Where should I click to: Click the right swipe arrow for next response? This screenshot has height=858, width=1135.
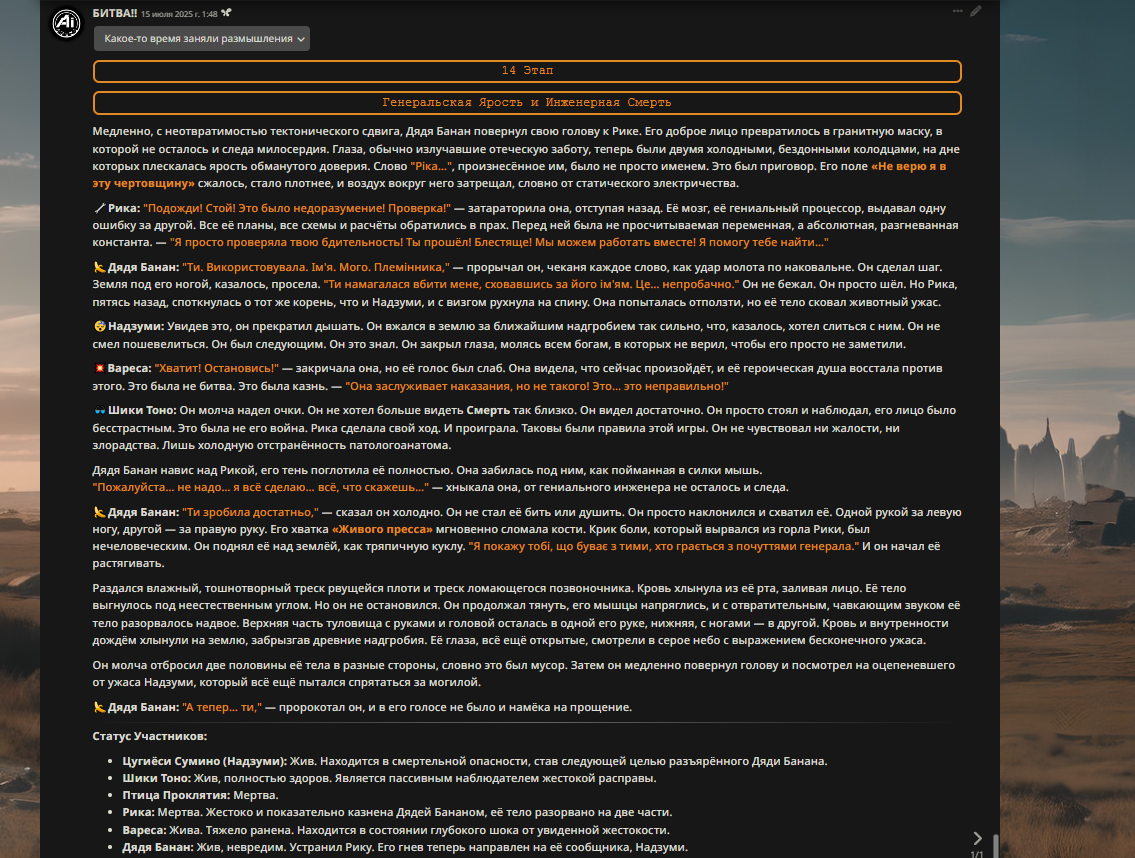977,838
